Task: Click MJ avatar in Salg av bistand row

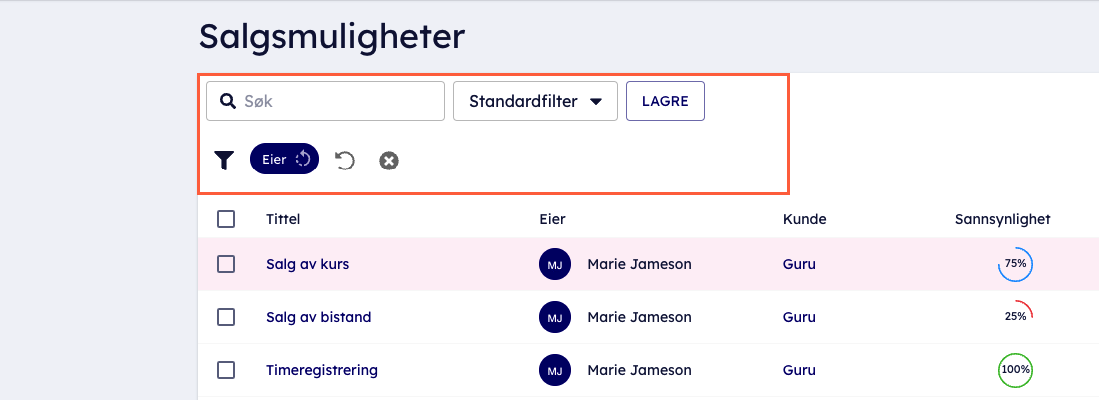Action: [555, 317]
